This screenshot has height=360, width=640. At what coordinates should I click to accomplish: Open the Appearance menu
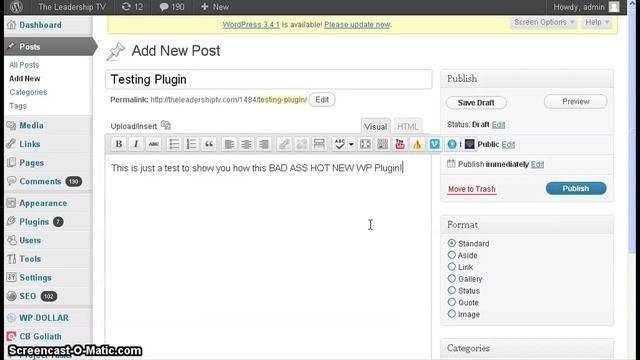43,203
